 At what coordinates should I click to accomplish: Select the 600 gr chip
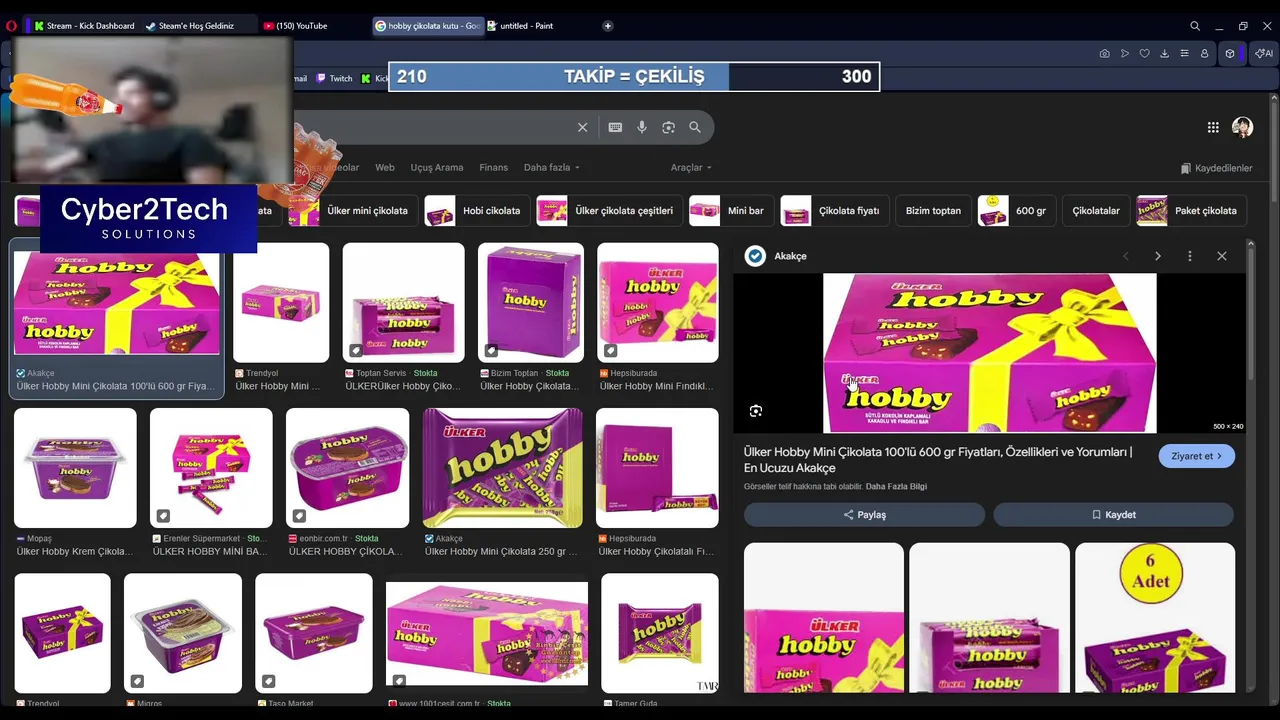pyautogui.click(x=1015, y=211)
